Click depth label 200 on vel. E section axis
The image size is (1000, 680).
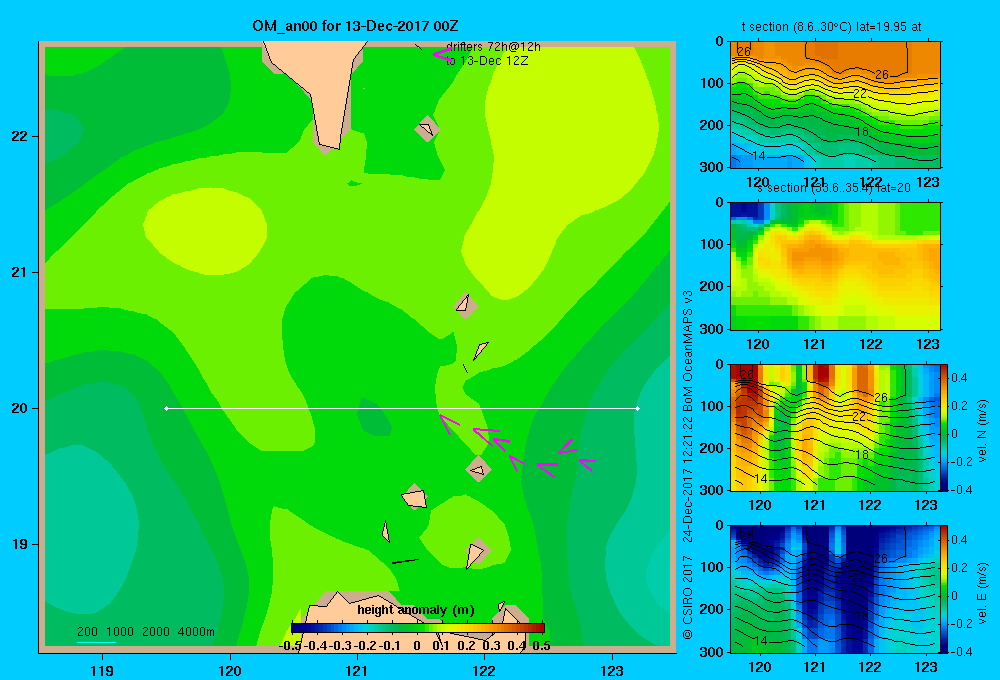coord(712,609)
